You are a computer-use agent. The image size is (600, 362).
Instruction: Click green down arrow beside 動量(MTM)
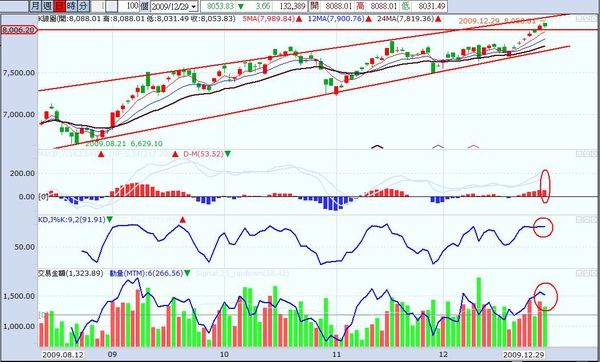pos(188,274)
